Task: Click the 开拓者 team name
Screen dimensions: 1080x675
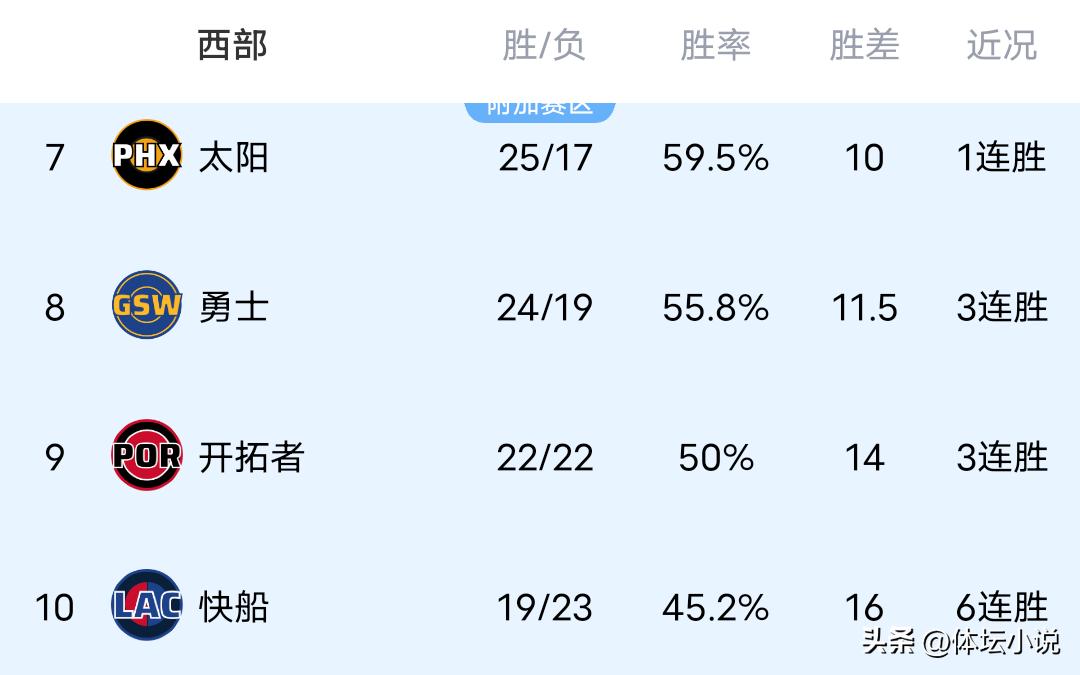Action: pos(251,457)
